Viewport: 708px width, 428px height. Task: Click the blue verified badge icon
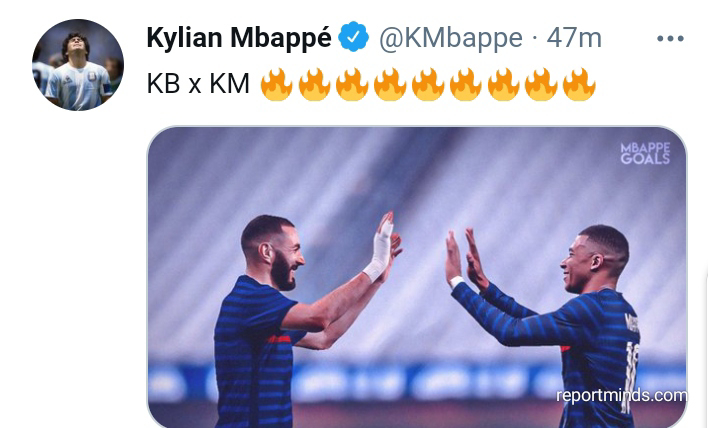click(354, 37)
